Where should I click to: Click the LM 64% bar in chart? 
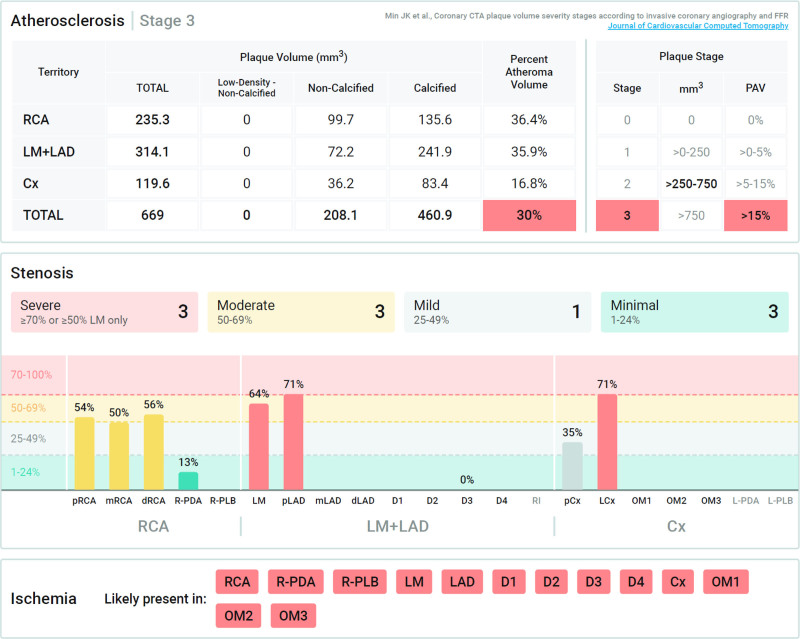tap(259, 446)
